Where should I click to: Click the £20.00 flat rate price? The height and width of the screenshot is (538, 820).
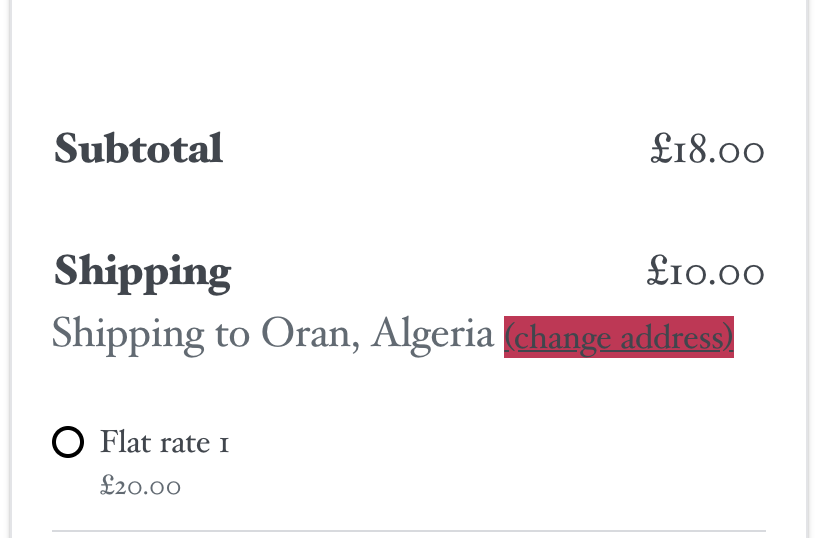click(140, 486)
